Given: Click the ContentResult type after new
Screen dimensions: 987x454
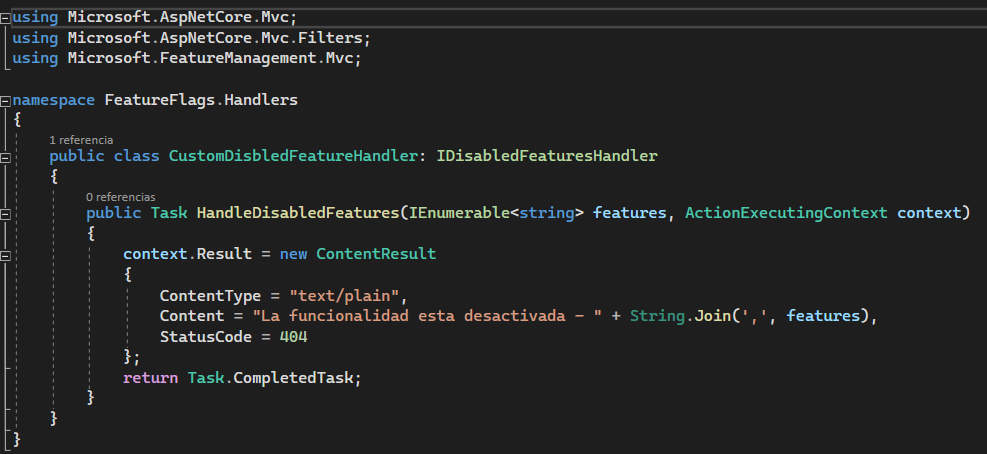Looking at the screenshot, I should click(x=376, y=254).
